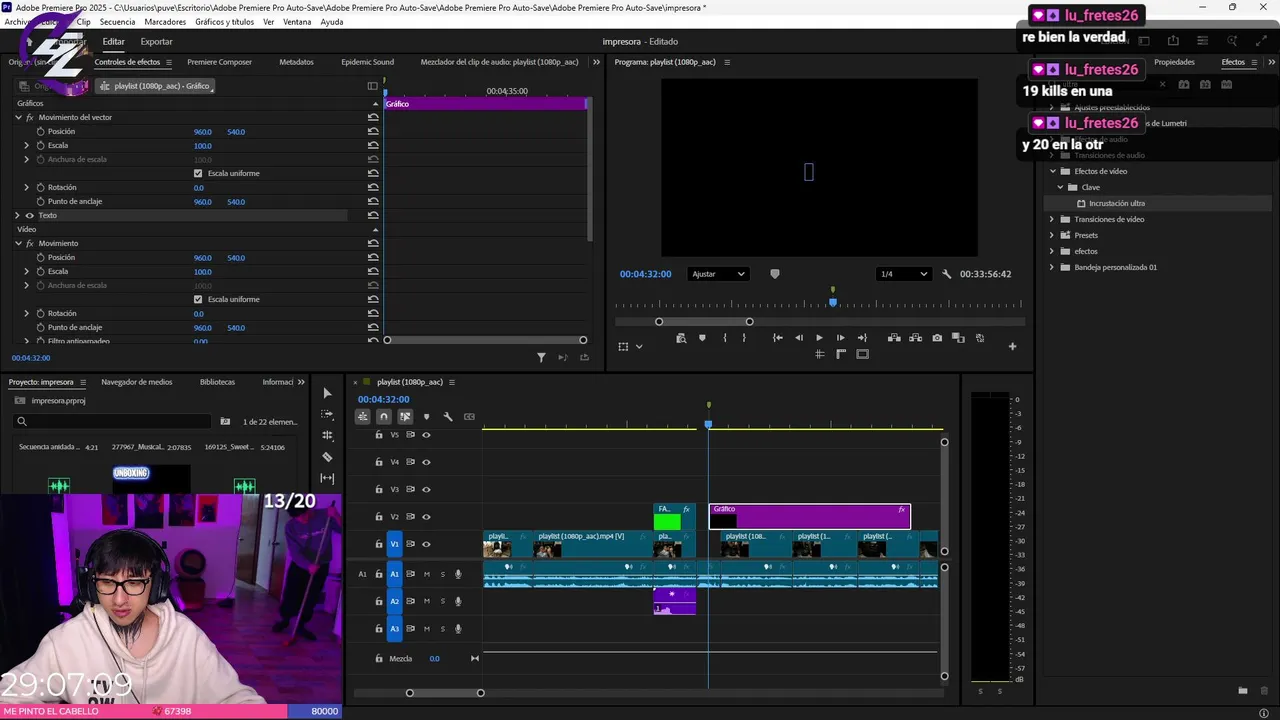Image resolution: width=1280 pixels, height=720 pixels.
Task: Click the closed captions track options icon
Action: pyautogui.click(x=469, y=417)
